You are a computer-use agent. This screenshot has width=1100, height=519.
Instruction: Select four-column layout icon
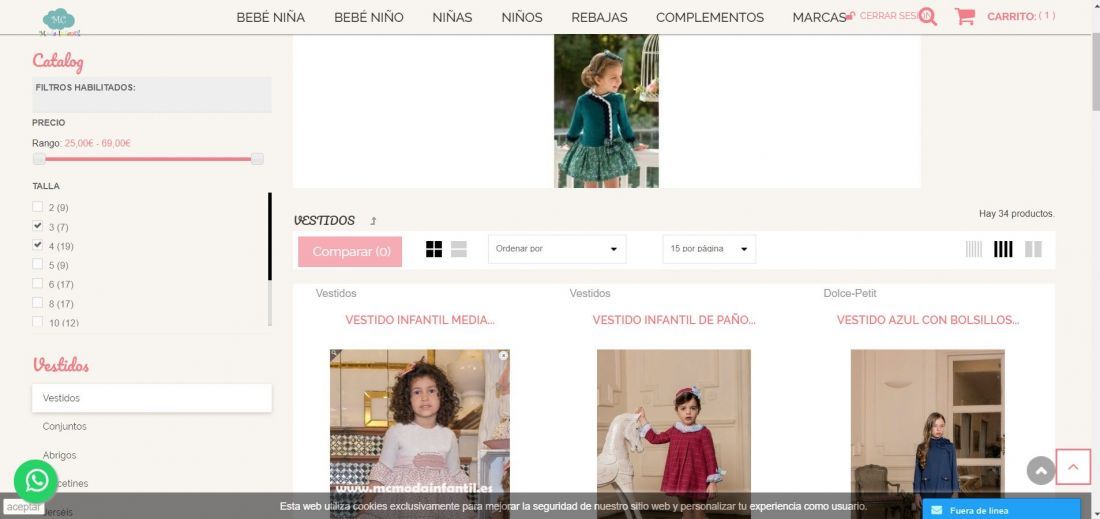(1003, 249)
